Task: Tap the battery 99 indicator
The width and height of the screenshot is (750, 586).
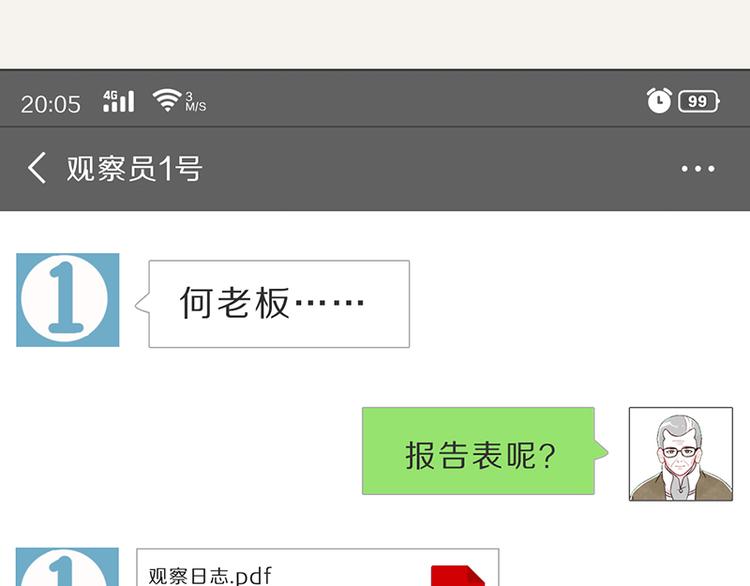Action: tap(699, 101)
